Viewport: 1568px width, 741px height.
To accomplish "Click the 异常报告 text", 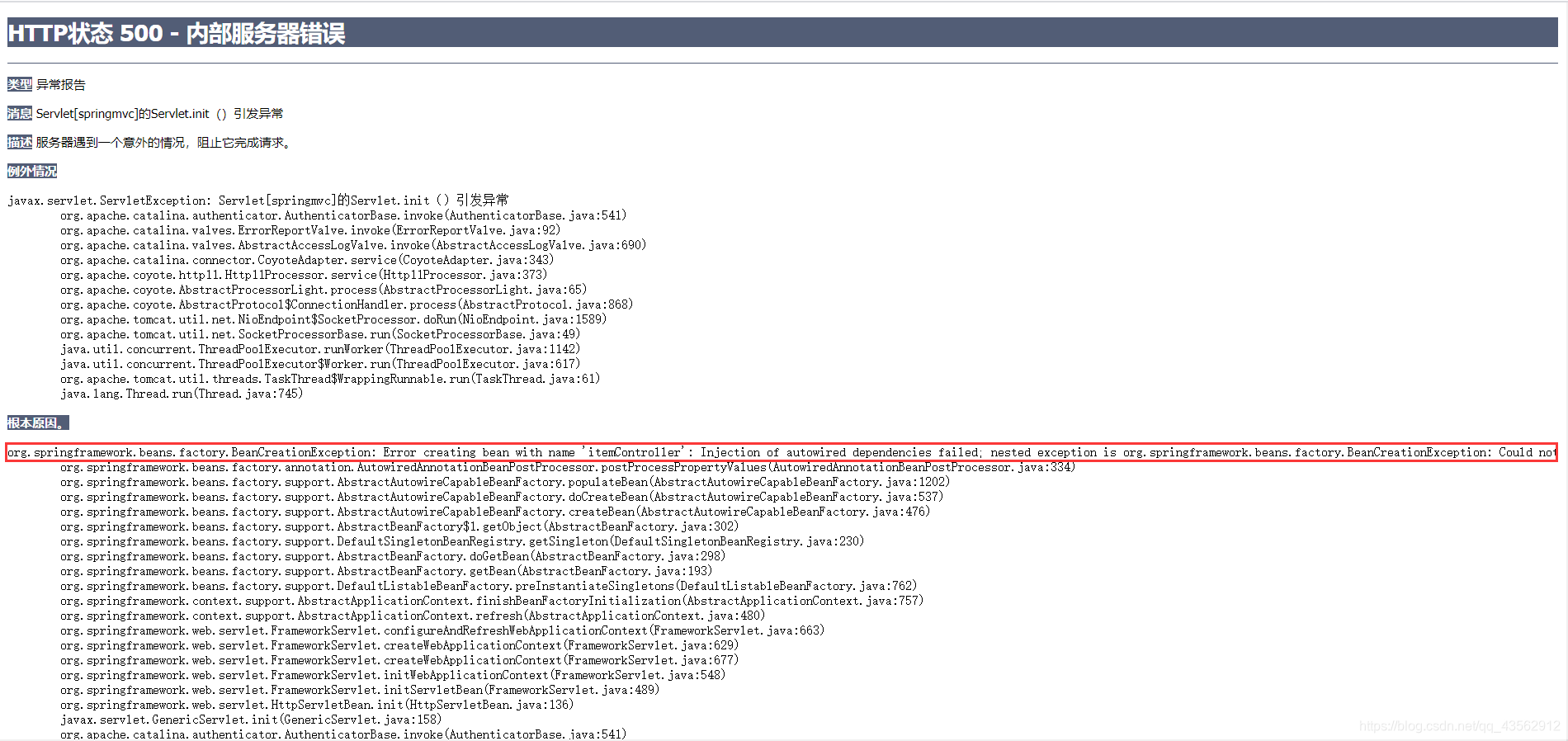I will (61, 84).
